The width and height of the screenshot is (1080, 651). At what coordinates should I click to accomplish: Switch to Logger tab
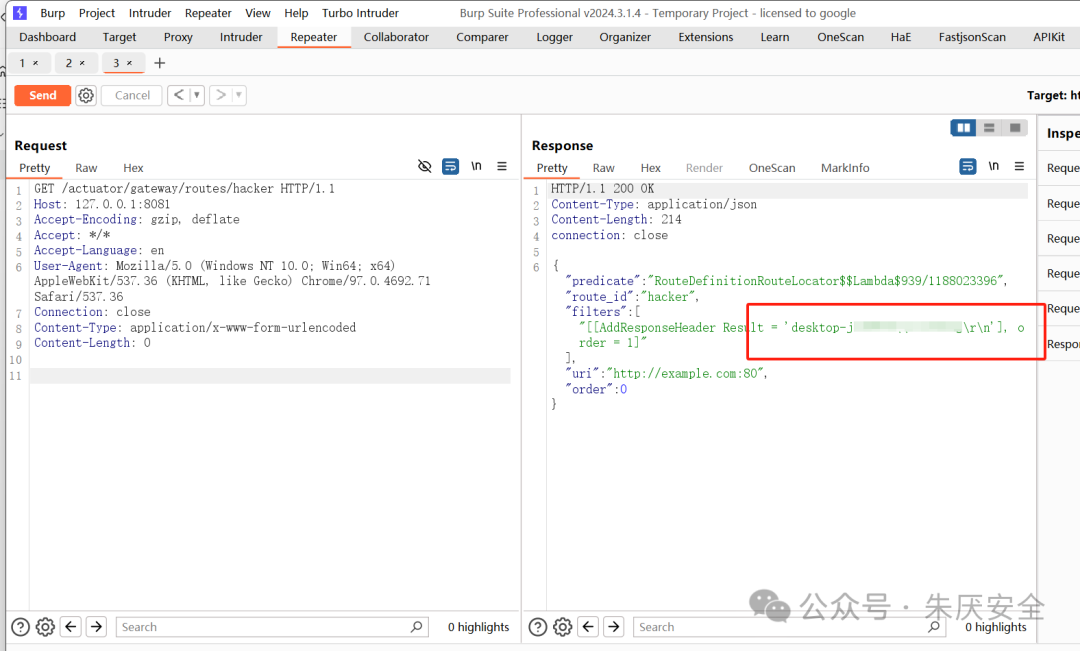[554, 37]
